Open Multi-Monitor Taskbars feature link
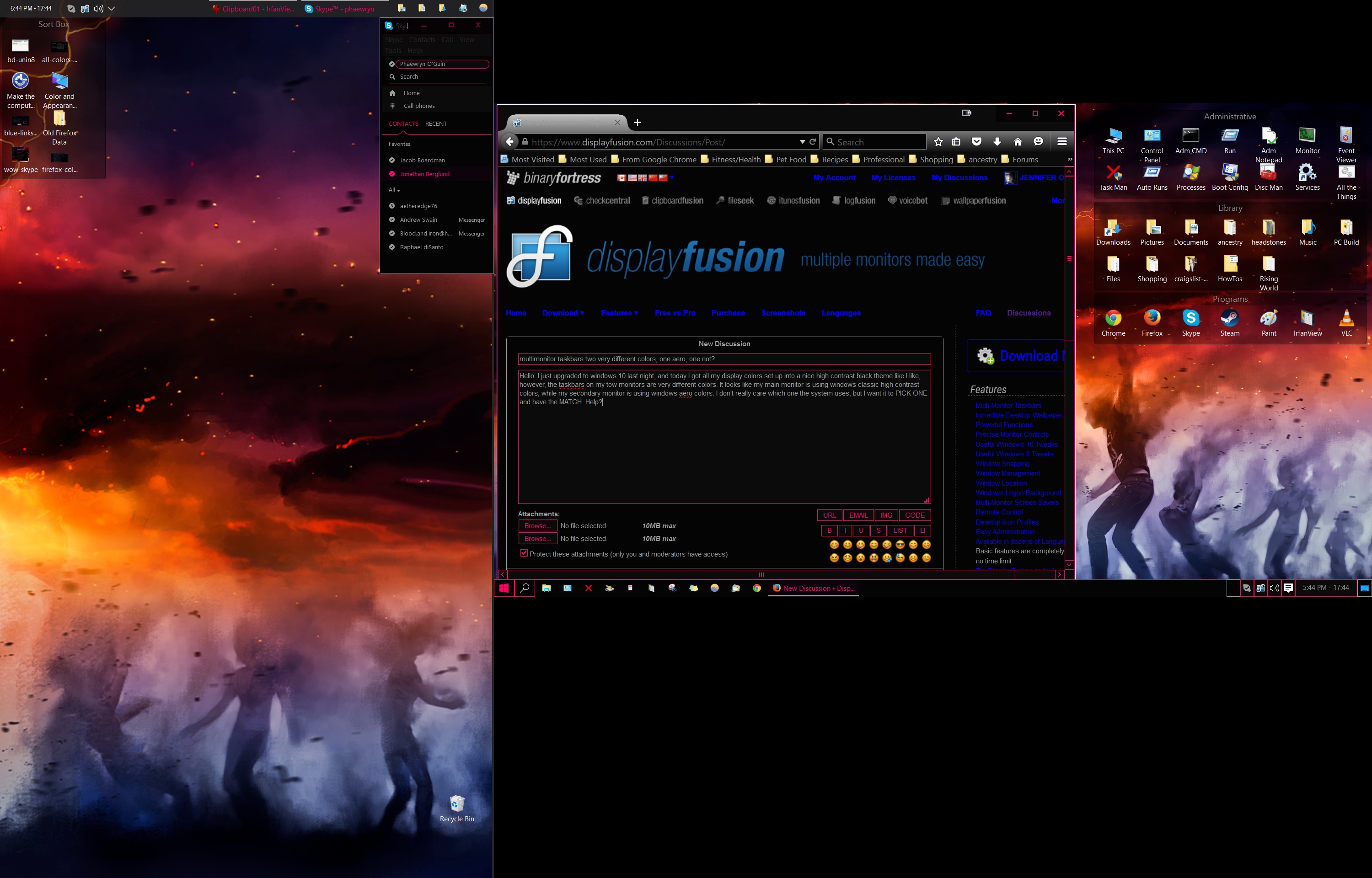 pos(1008,406)
